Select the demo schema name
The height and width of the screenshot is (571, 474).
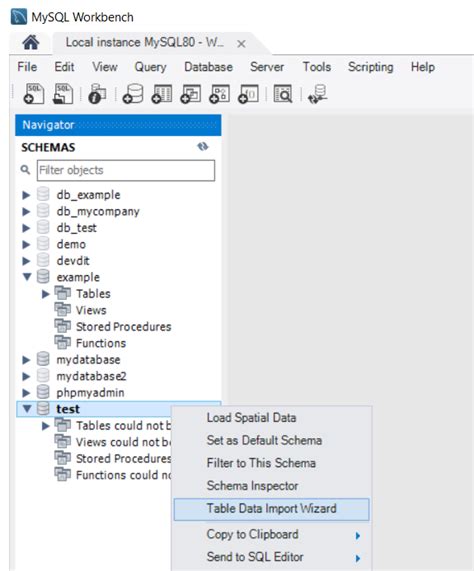click(x=71, y=244)
